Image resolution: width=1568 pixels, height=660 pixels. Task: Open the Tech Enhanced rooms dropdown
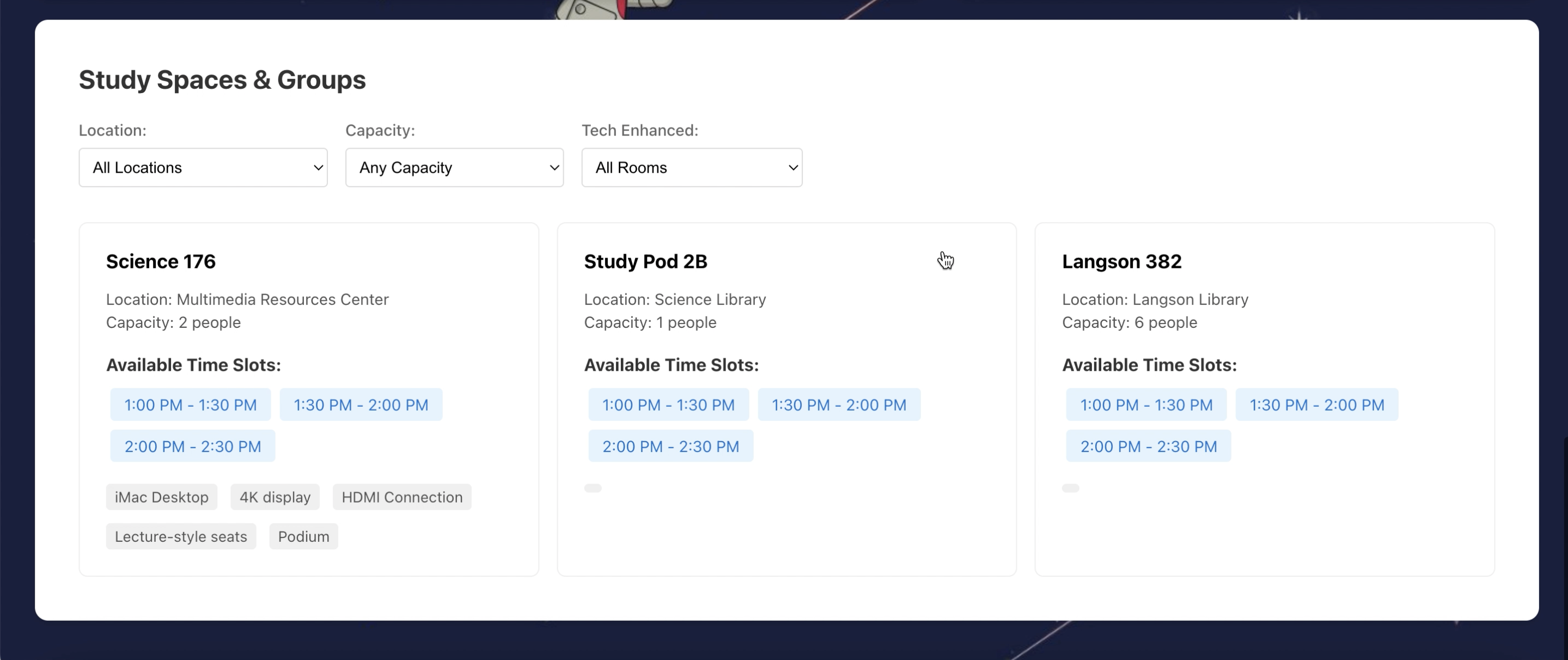[692, 167]
